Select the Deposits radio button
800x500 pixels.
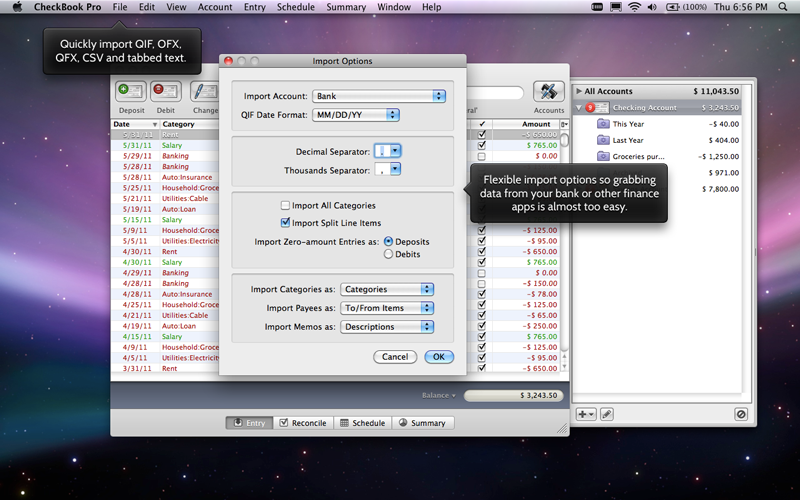point(388,241)
